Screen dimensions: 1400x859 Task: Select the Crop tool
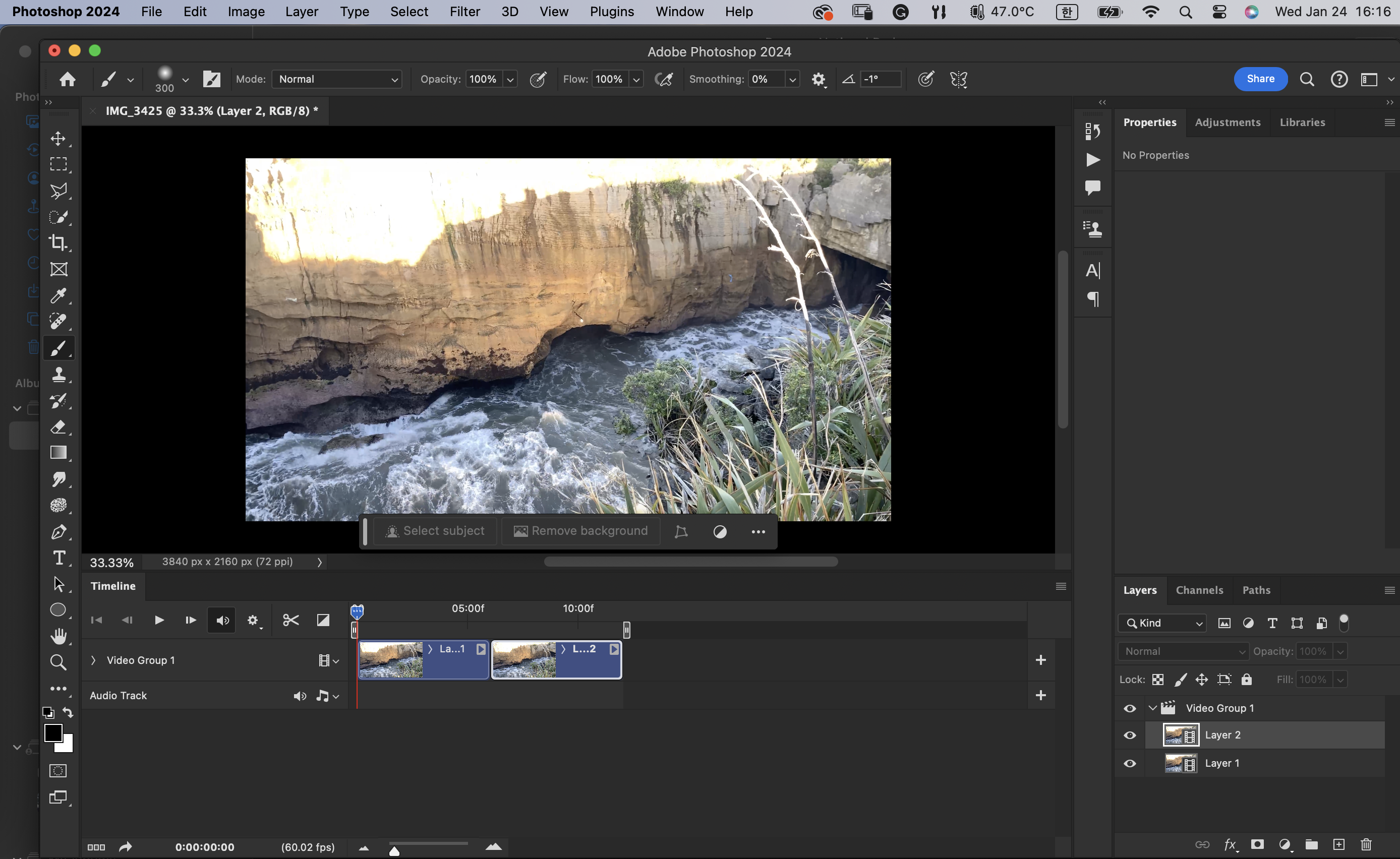click(59, 242)
